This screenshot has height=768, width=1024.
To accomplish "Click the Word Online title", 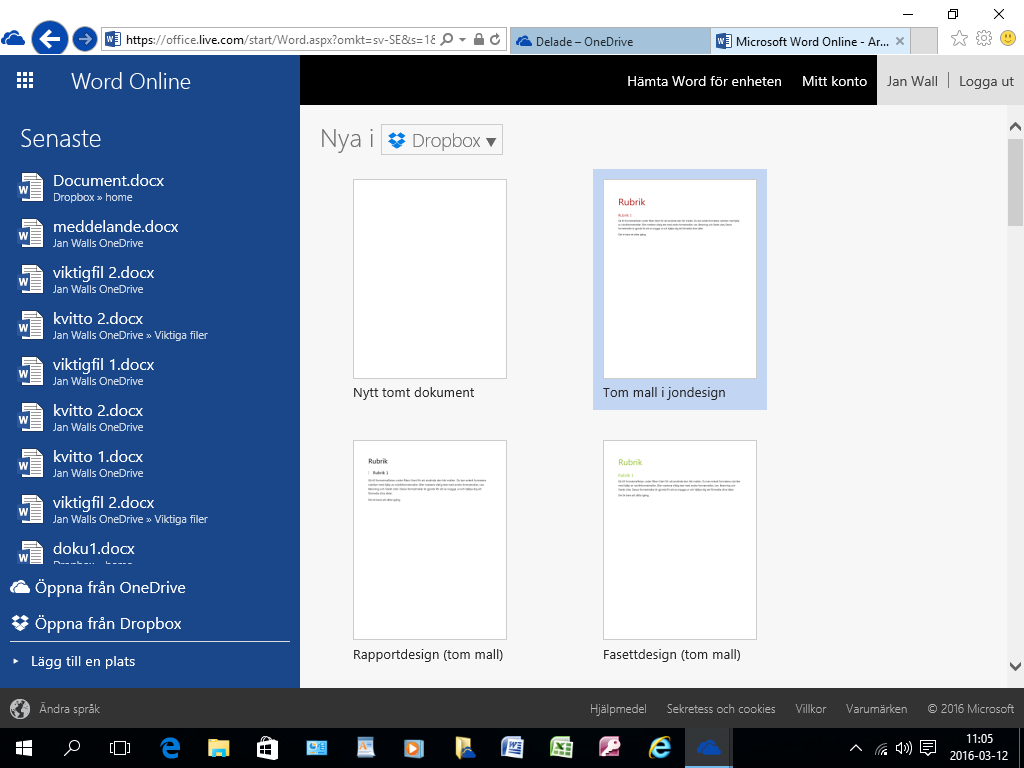I will 131,81.
